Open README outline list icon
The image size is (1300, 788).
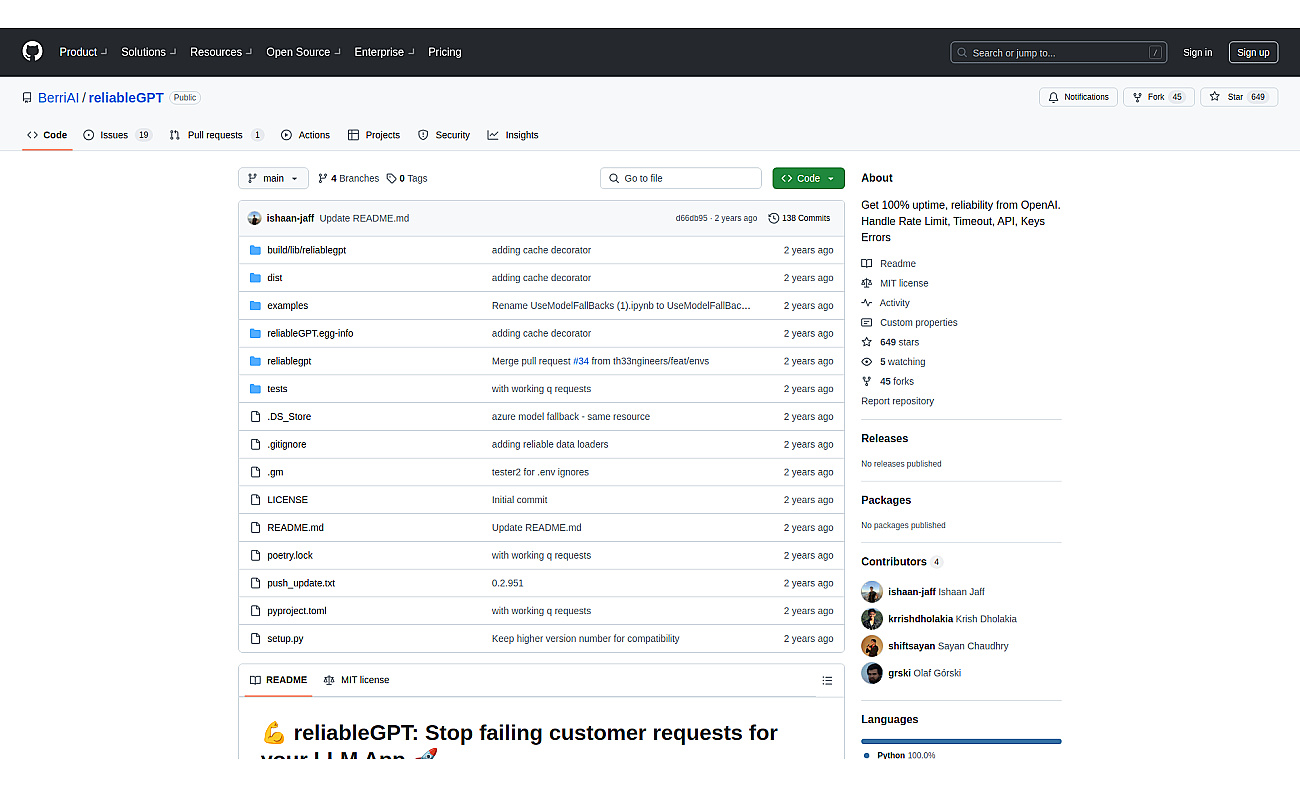tap(827, 681)
